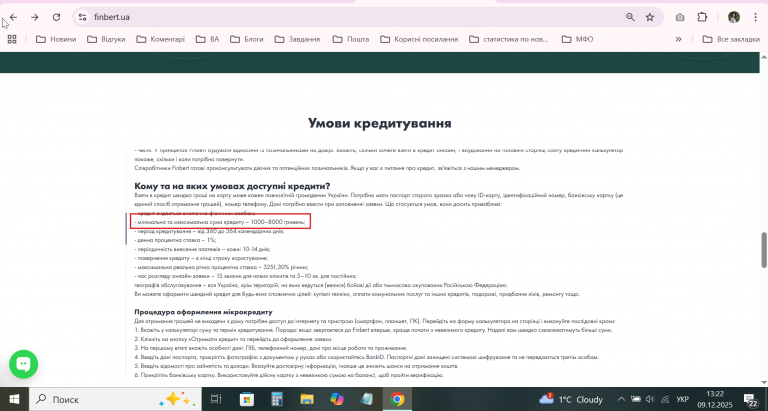Image resolution: width=768 pixels, height=411 pixels.
Task: Switch to Chrome on the taskbar
Action: (x=397, y=399)
